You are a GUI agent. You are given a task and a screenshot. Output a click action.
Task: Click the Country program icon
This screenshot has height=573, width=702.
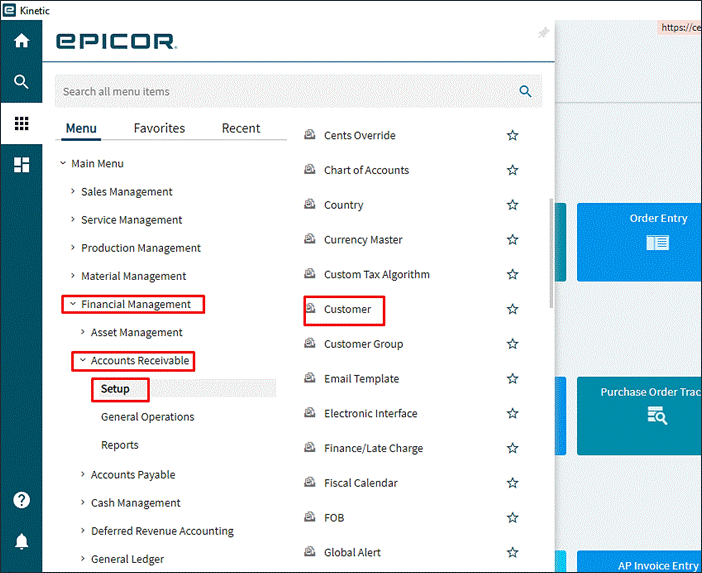tap(310, 204)
